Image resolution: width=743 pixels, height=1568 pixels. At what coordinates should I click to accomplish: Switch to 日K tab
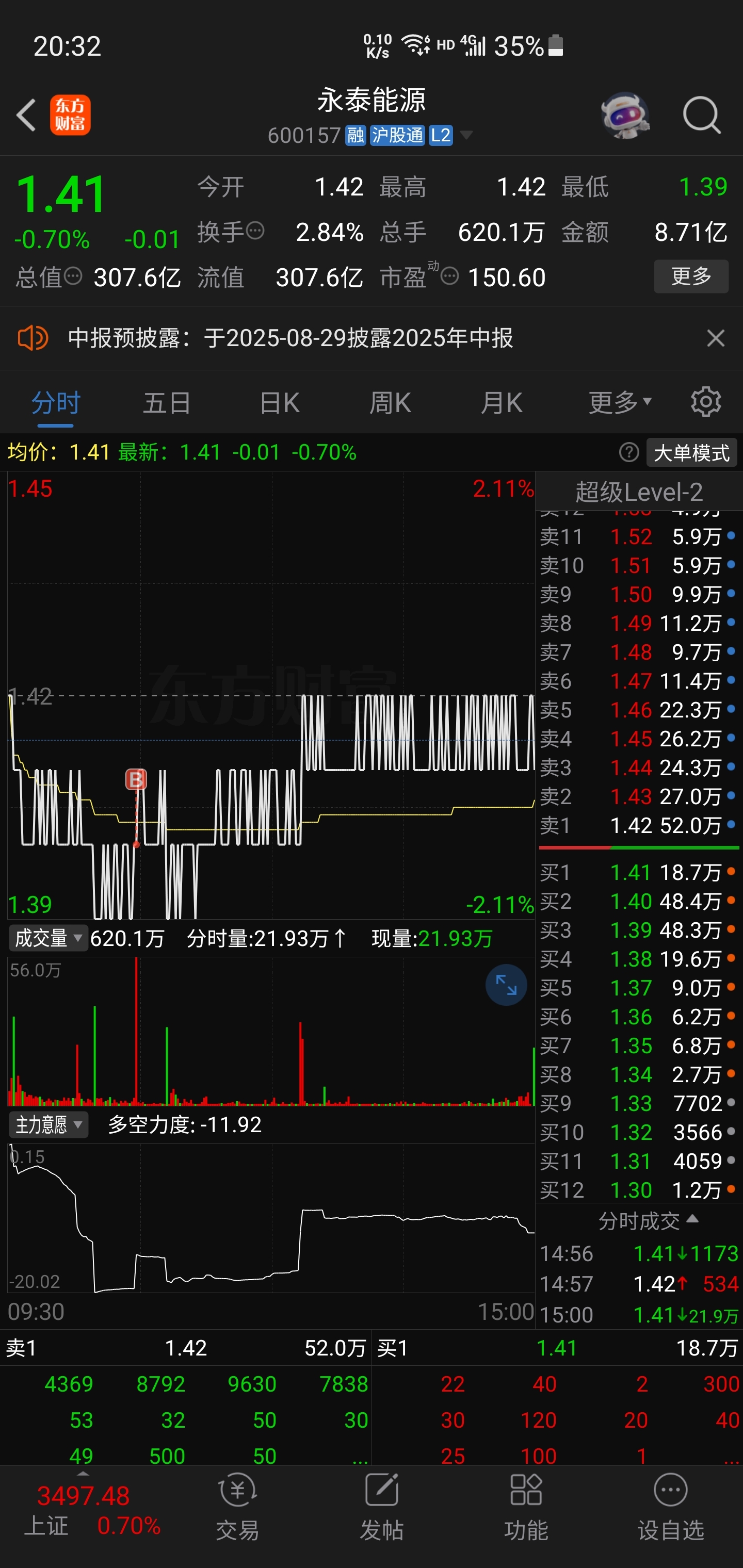click(280, 402)
